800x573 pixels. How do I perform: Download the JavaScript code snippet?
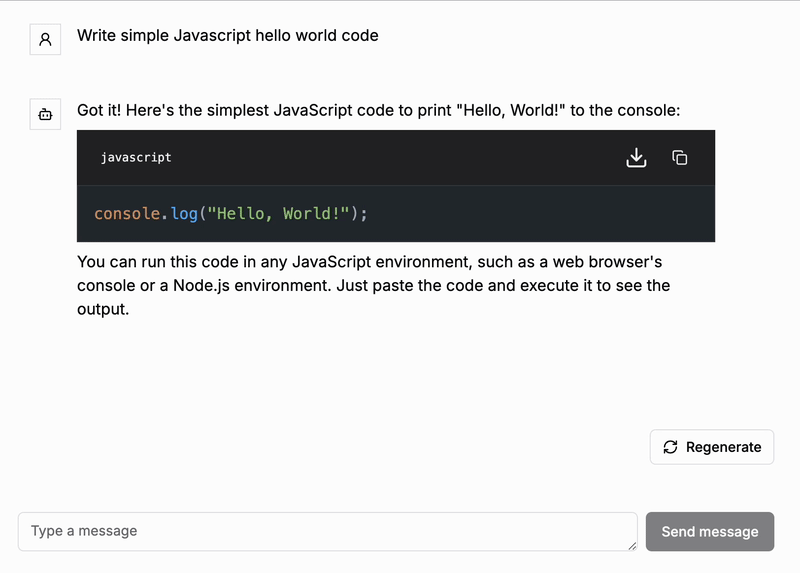(x=636, y=158)
